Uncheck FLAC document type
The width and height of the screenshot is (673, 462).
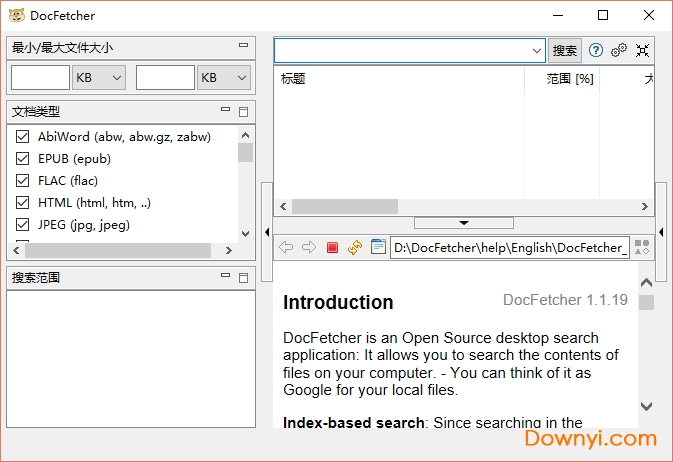point(22,180)
